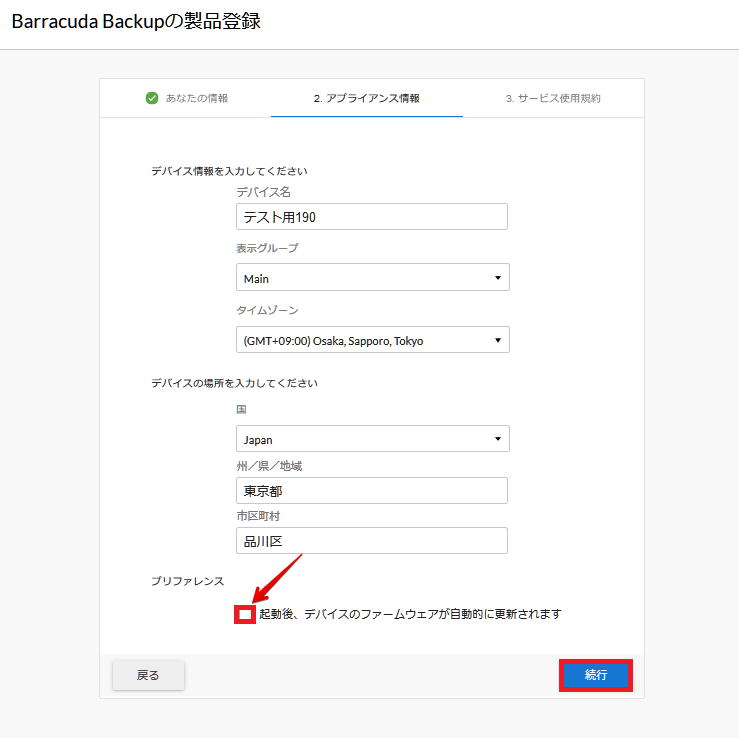
Task: Open the タイムゾーン dropdown showing Osaka, Sapporo, Tokyo
Action: point(373,340)
